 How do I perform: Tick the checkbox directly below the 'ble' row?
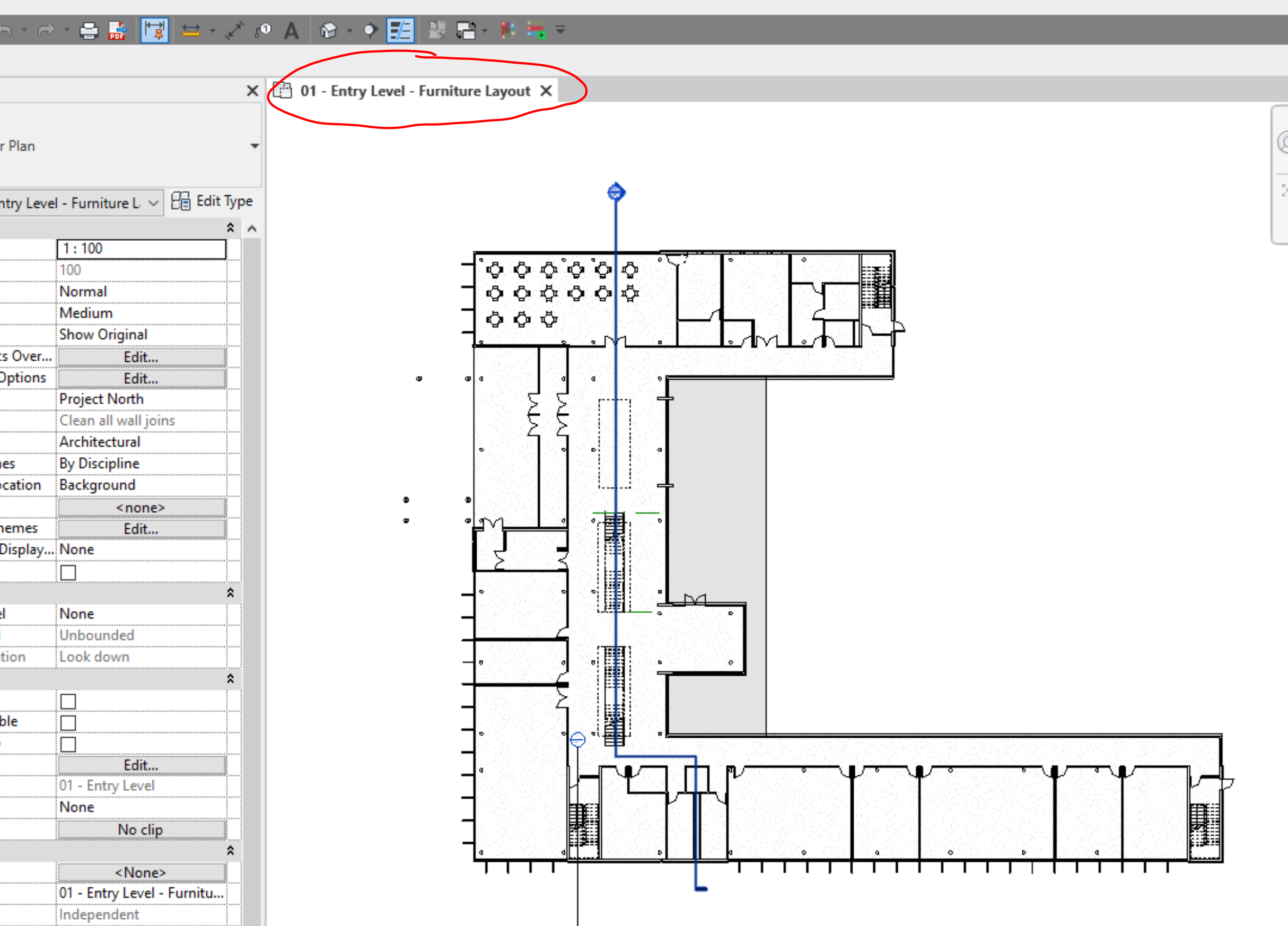[x=68, y=744]
